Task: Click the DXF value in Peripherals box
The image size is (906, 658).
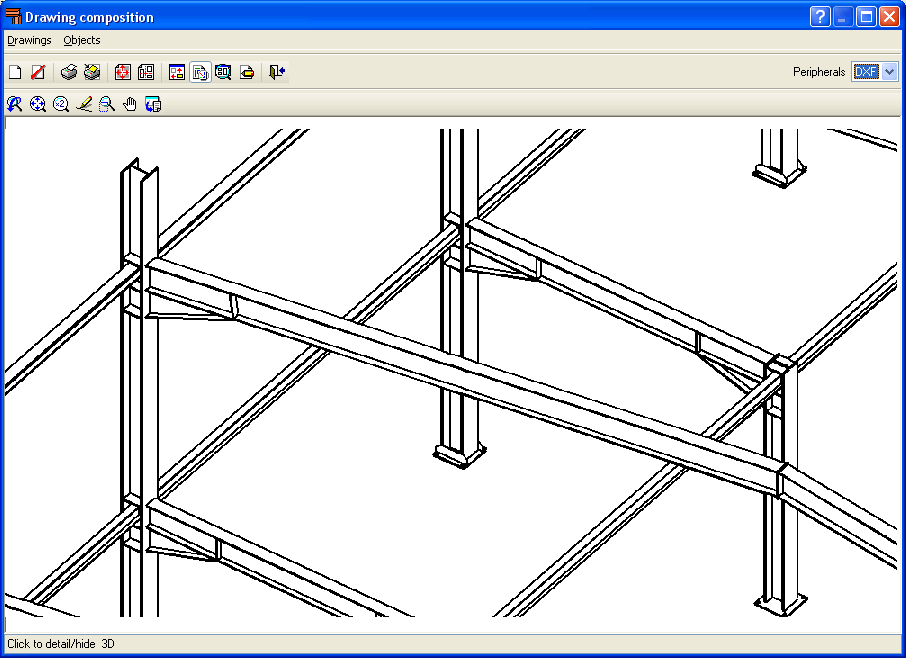Action: click(866, 72)
